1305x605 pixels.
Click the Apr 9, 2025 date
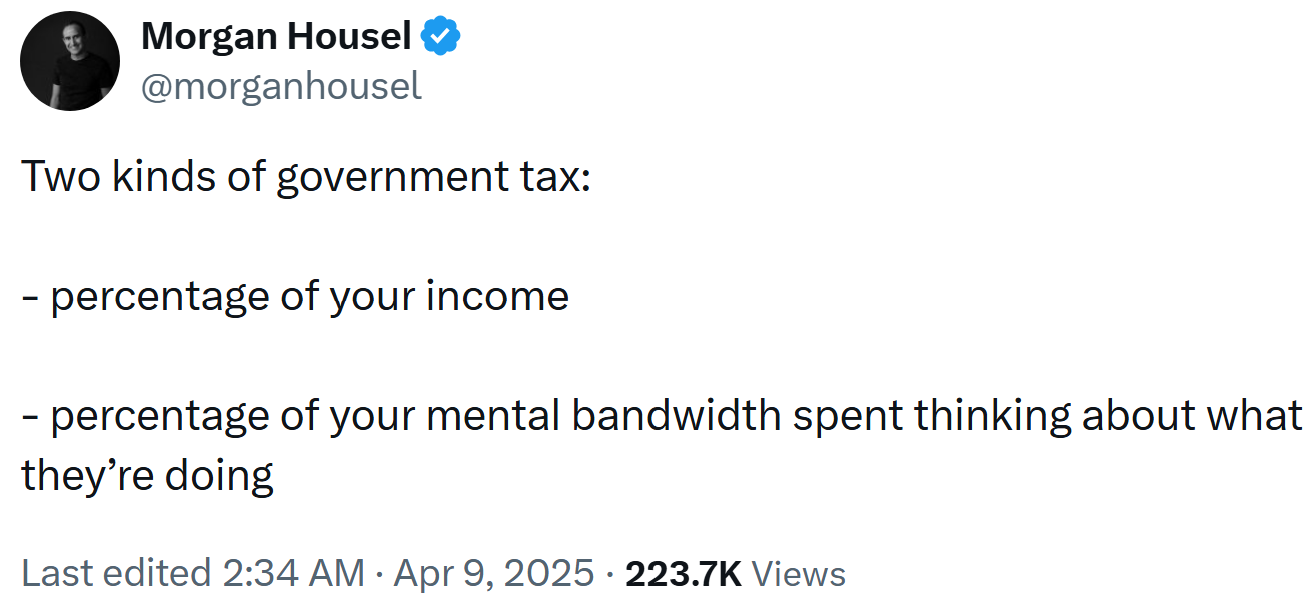coord(494,573)
